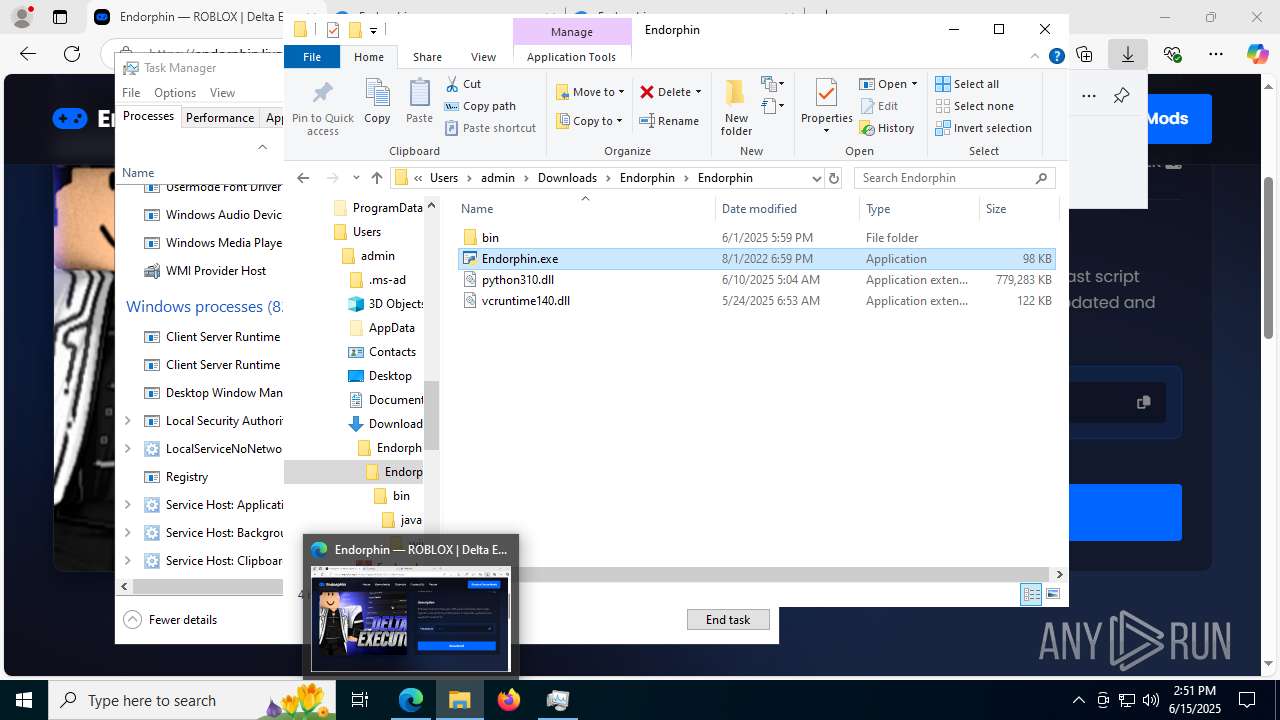
Task: Collapse the ribbon with chevron arrow
Action: coord(1036,57)
